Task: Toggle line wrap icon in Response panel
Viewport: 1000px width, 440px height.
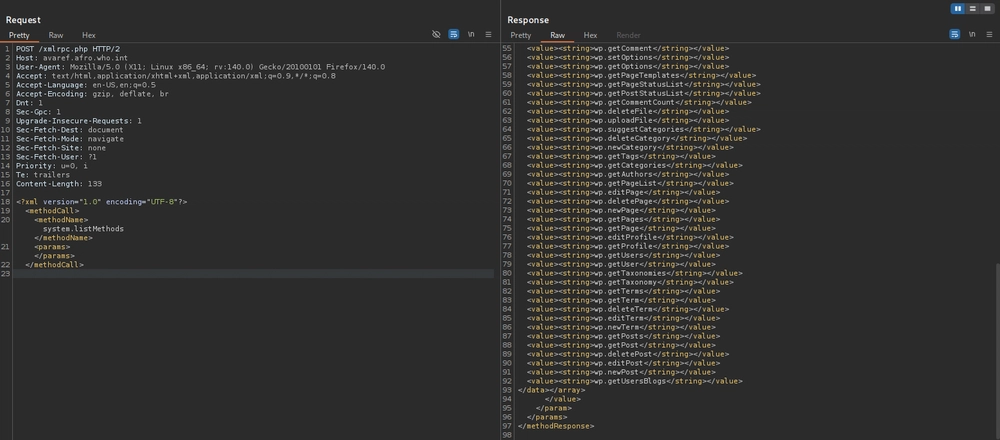Action: click(x=955, y=34)
